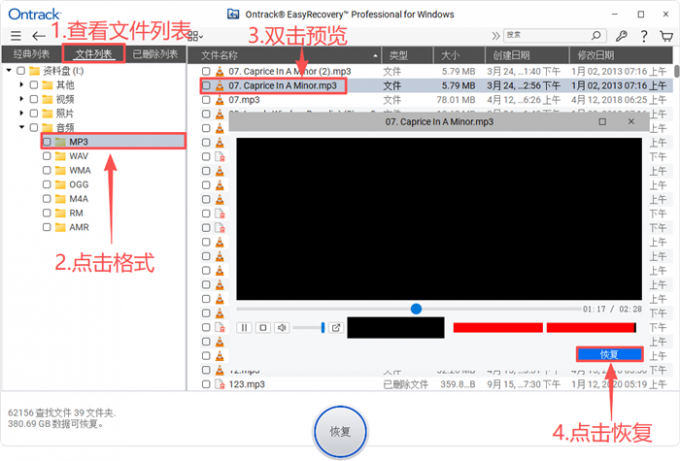Sort by 修改日期 column header
This screenshot has width=680, height=461.
(621, 55)
